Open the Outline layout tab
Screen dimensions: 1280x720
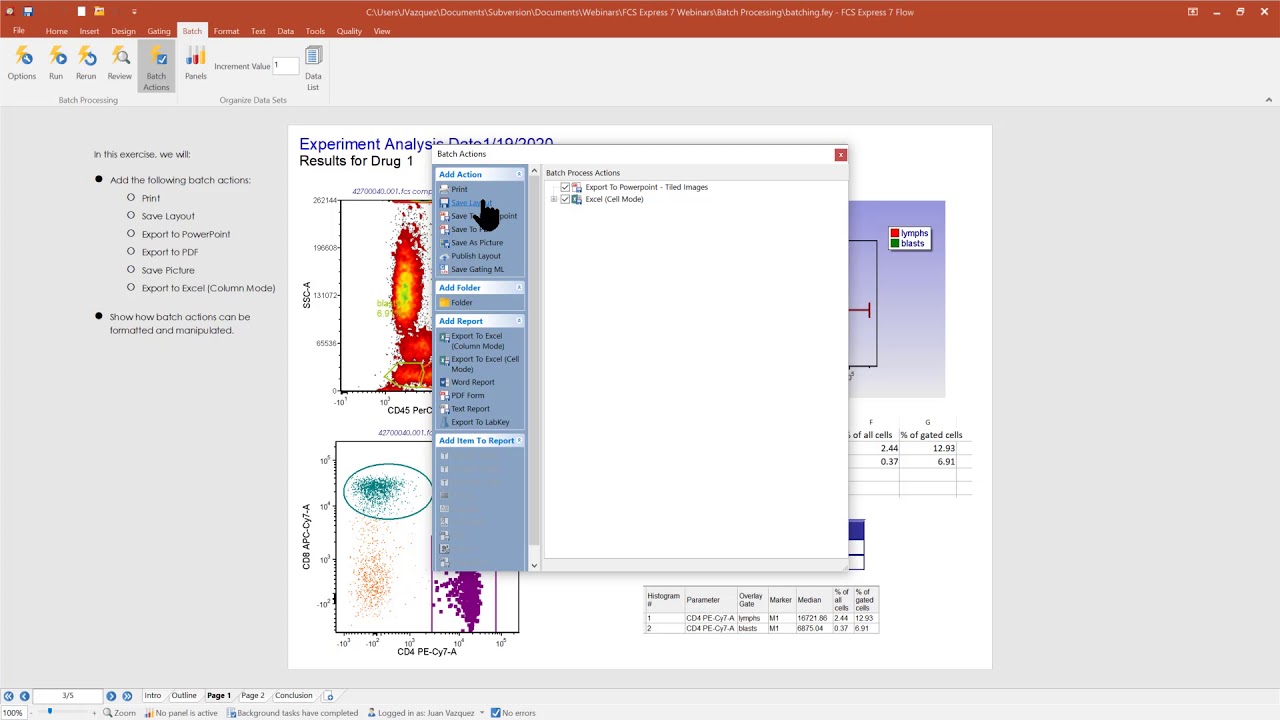coord(184,696)
